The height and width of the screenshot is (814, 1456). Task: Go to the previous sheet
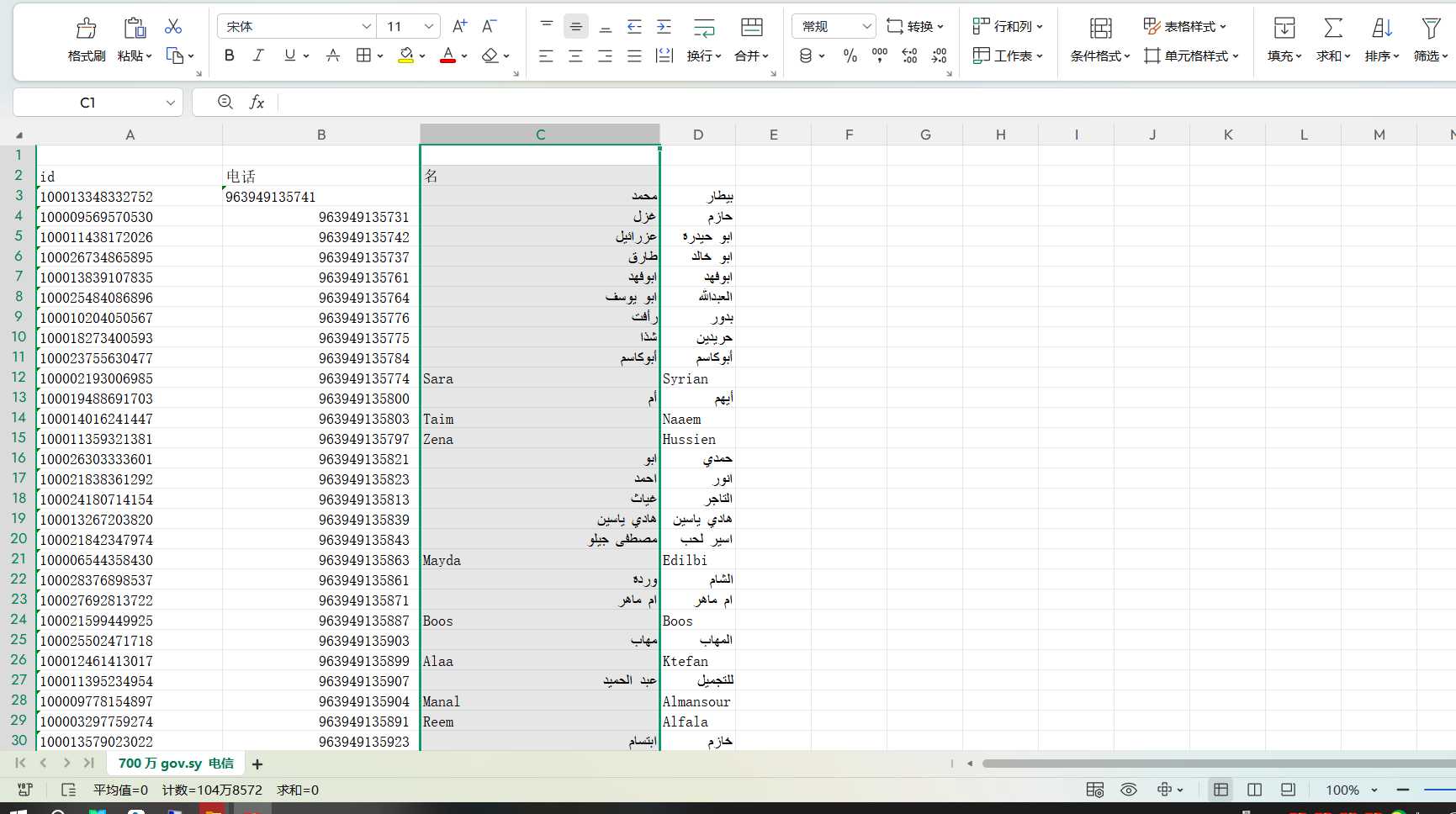(x=43, y=763)
